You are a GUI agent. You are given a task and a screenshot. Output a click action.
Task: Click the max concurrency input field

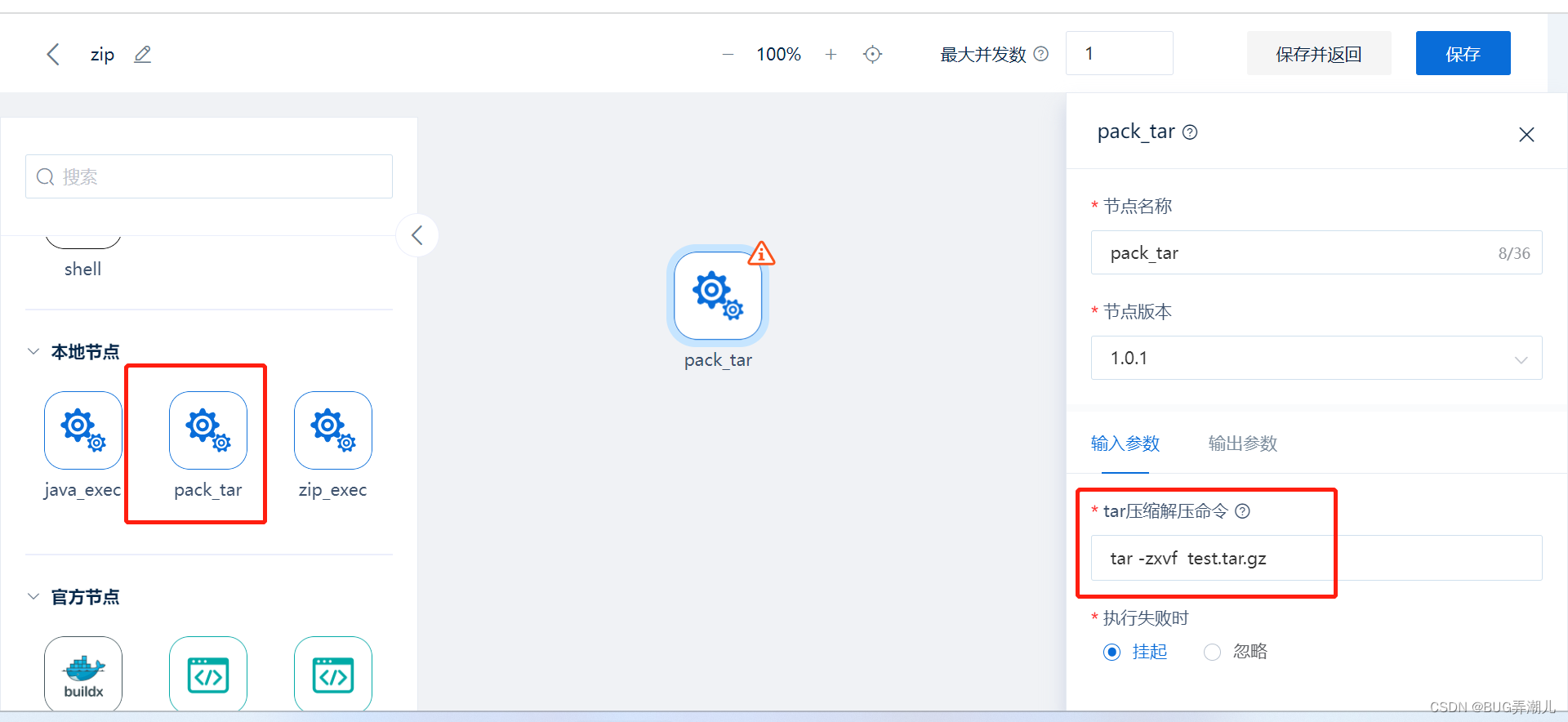[1119, 53]
